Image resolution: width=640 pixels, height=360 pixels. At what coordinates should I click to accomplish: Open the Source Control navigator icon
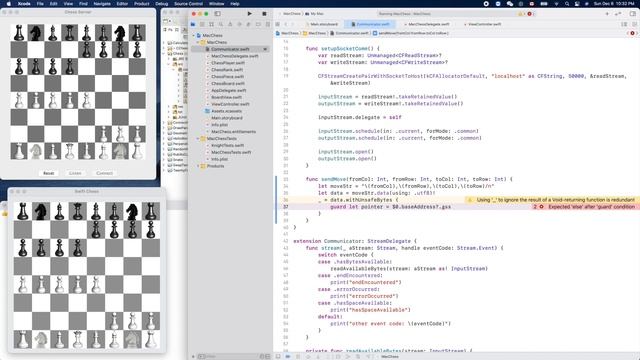[202, 24]
